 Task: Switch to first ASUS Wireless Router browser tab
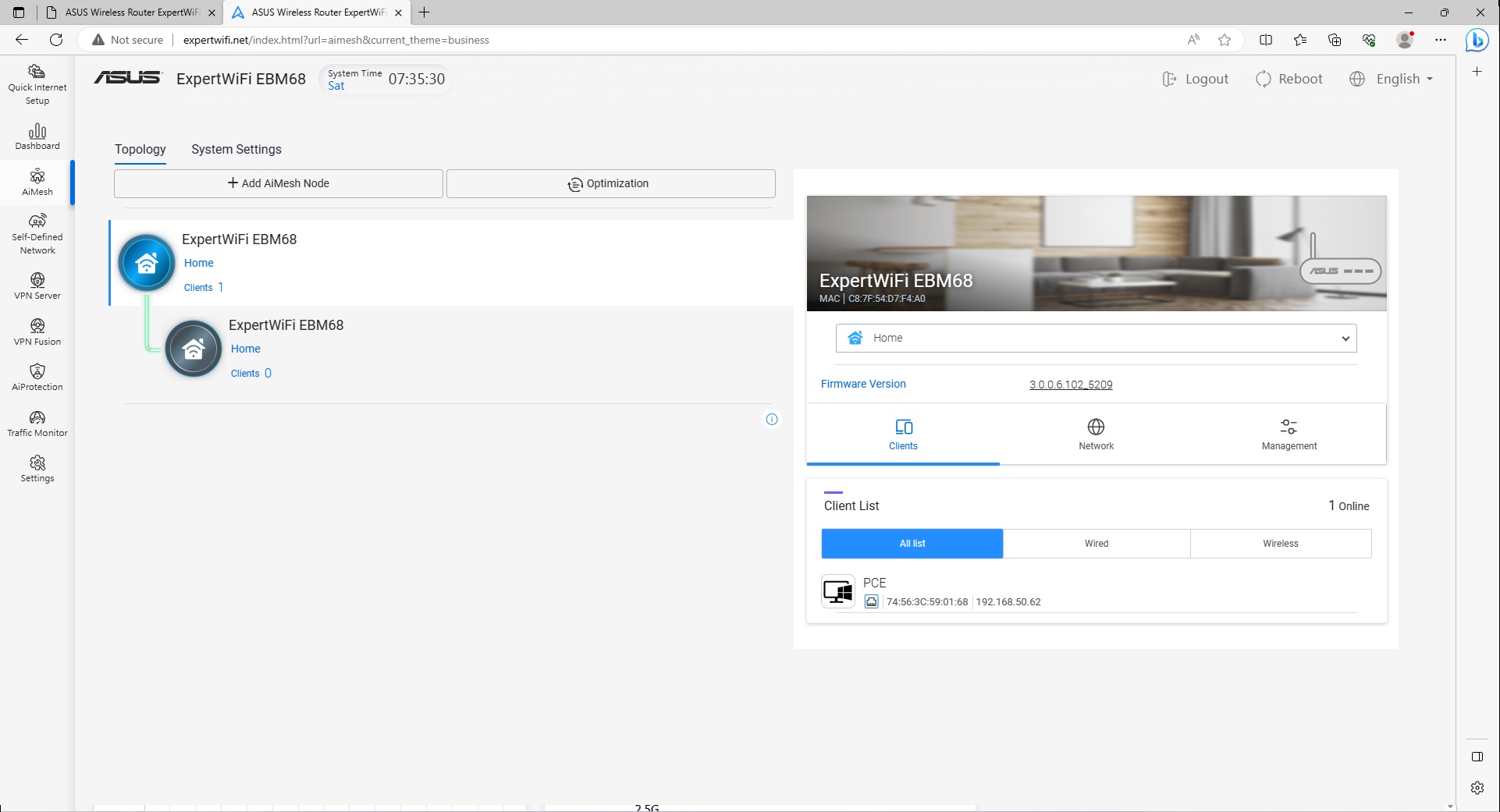pyautogui.click(x=131, y=12)
